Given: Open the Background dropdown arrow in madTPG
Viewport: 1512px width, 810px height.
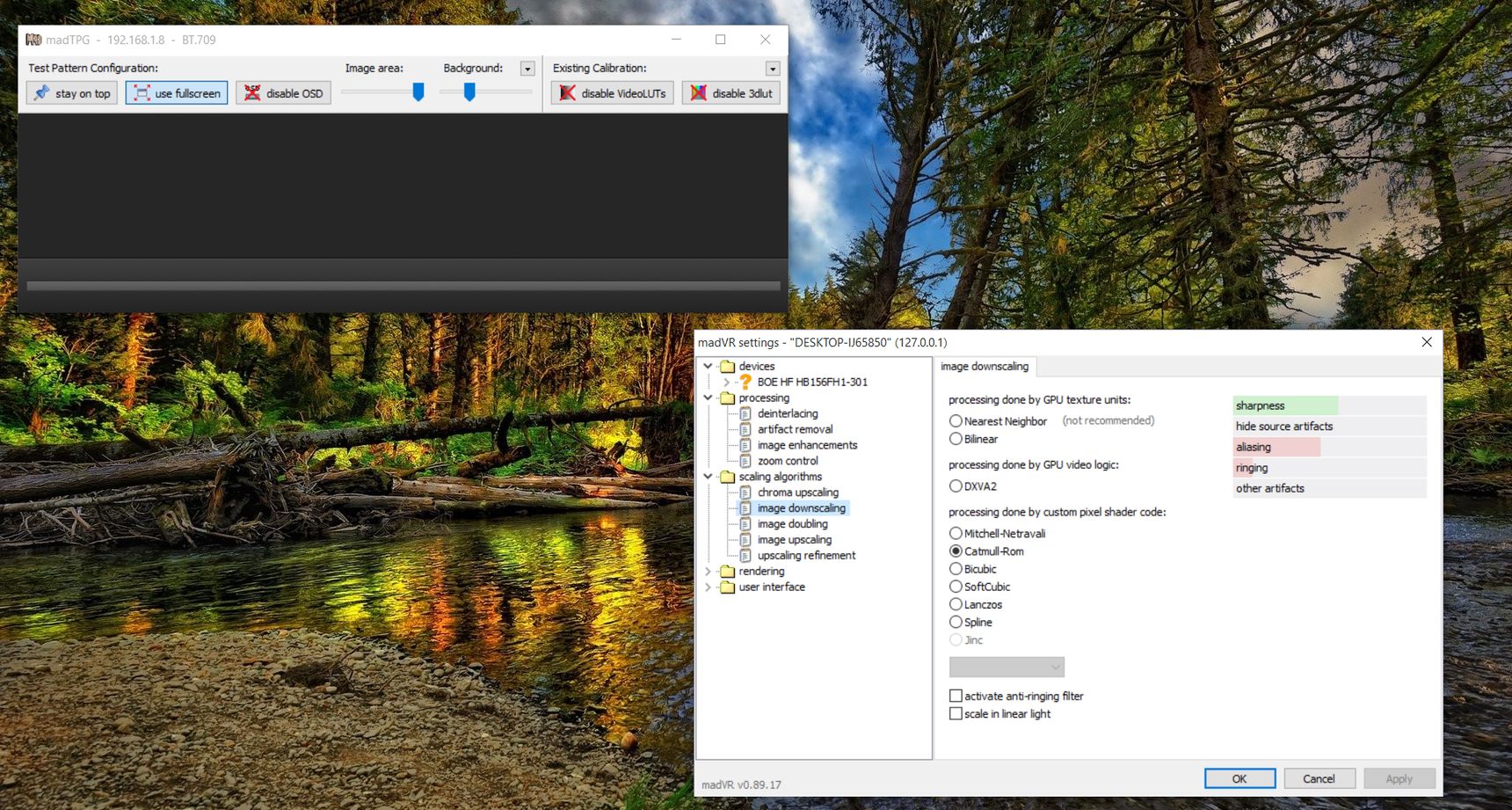Looking at the screenshot, I should tap(527, 69).
